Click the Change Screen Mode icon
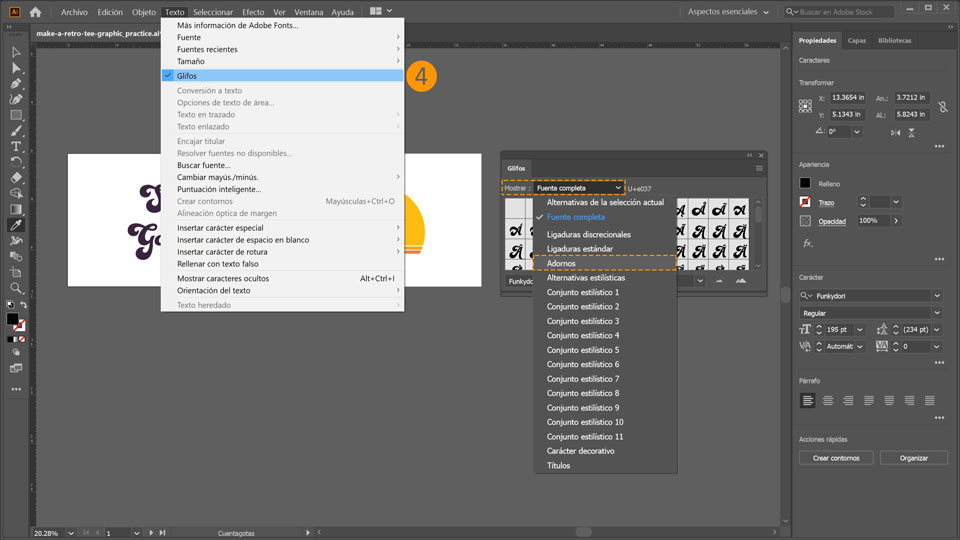This screenshot has width=960, height=540. (x=16, y=368)
